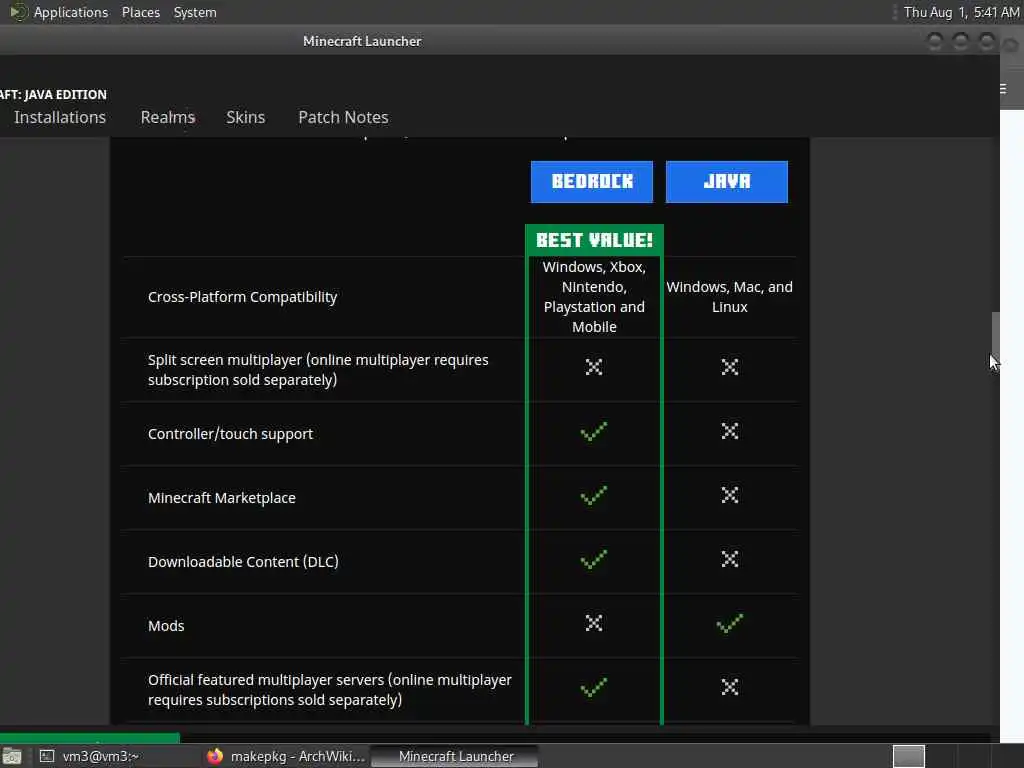This screenshot has height=768, width=1024.
Task: Click the Minecraft Launcher window title
Action: coord(362,41)
